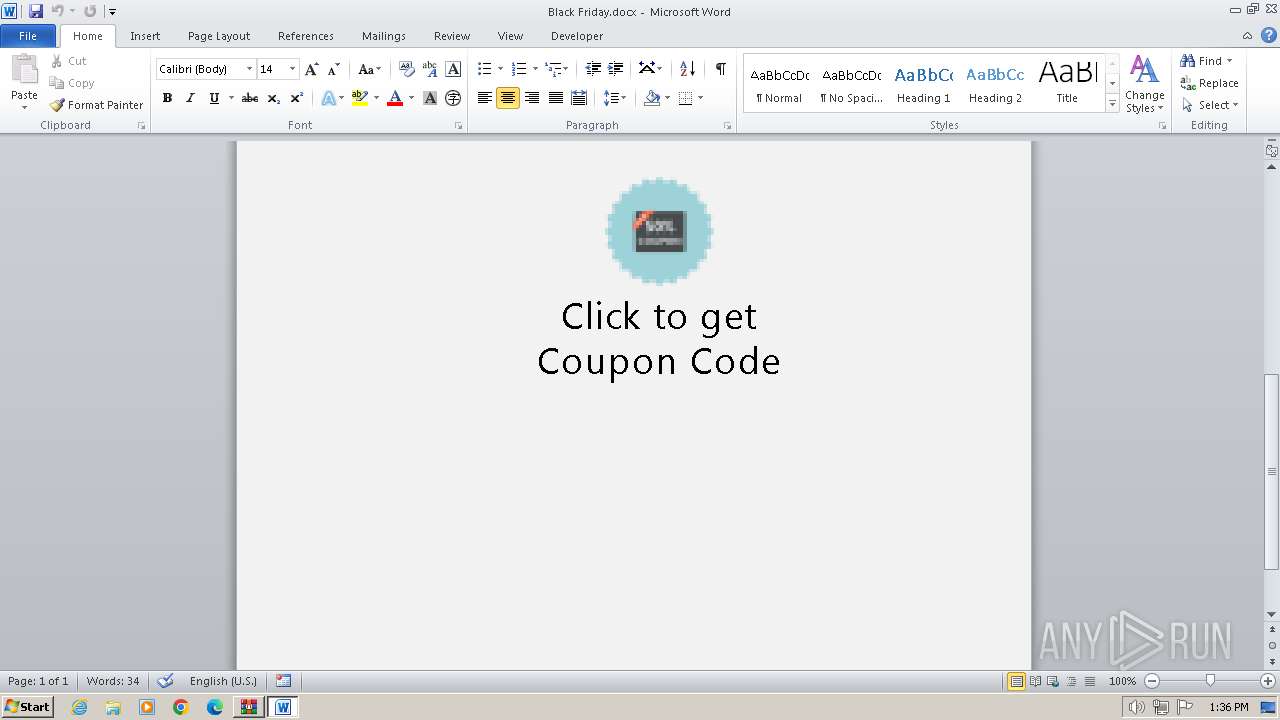The width and height of the screenshot is (1280, 720).
Task: Click the Word Help question mark icon
Action: pos(1269,35)
